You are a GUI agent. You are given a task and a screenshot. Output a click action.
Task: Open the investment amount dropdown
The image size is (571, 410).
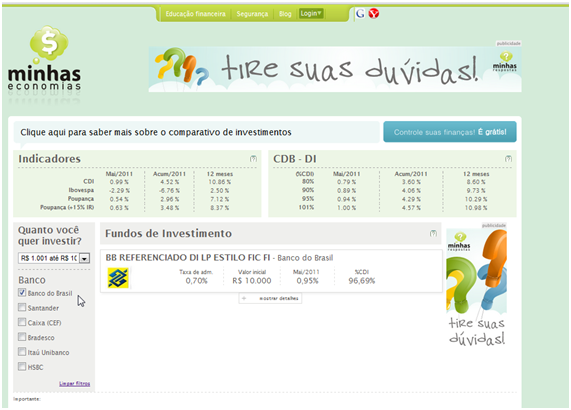coord(84,258)
